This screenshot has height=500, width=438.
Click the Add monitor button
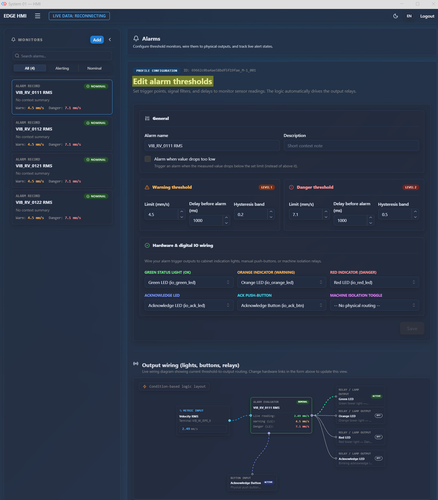click(x=97, y=40)
